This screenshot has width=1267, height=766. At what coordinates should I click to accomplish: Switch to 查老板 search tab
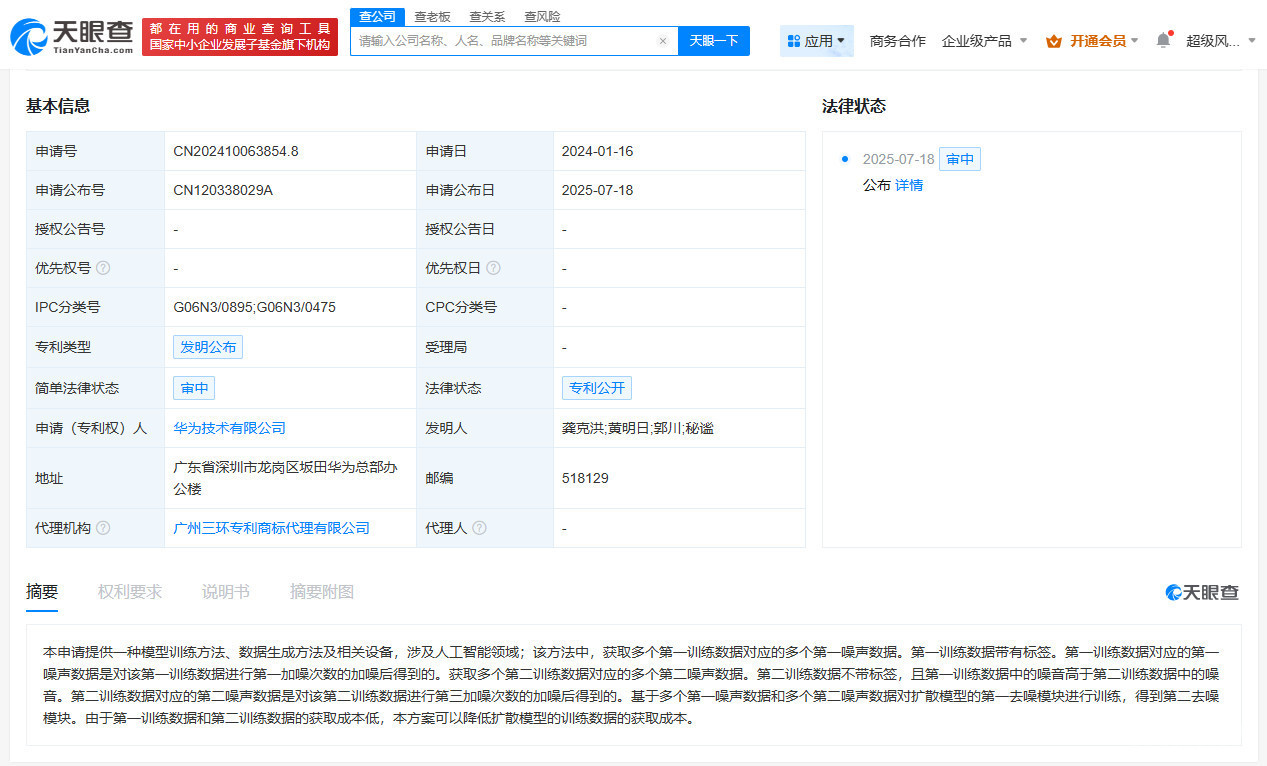pos(432,16)
